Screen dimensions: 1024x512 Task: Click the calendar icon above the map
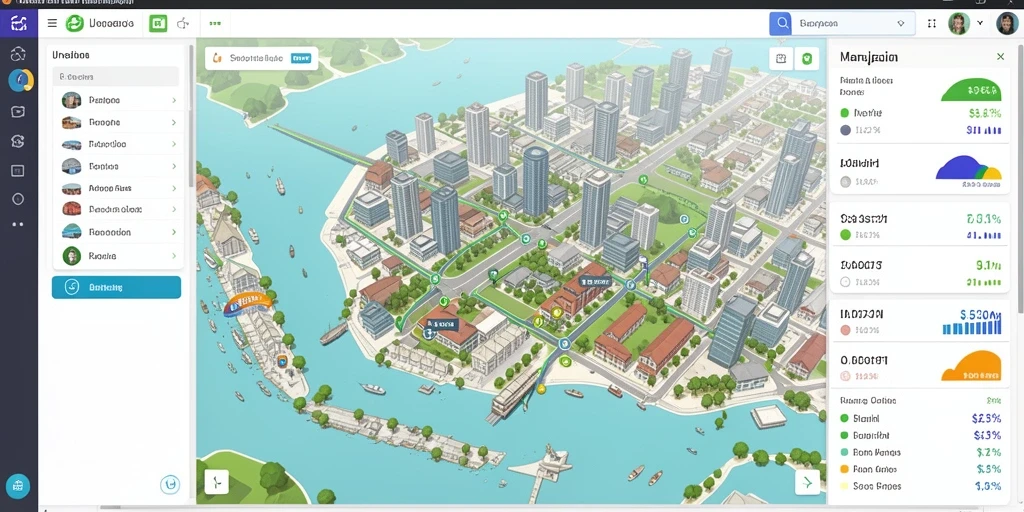pos(781,59)
